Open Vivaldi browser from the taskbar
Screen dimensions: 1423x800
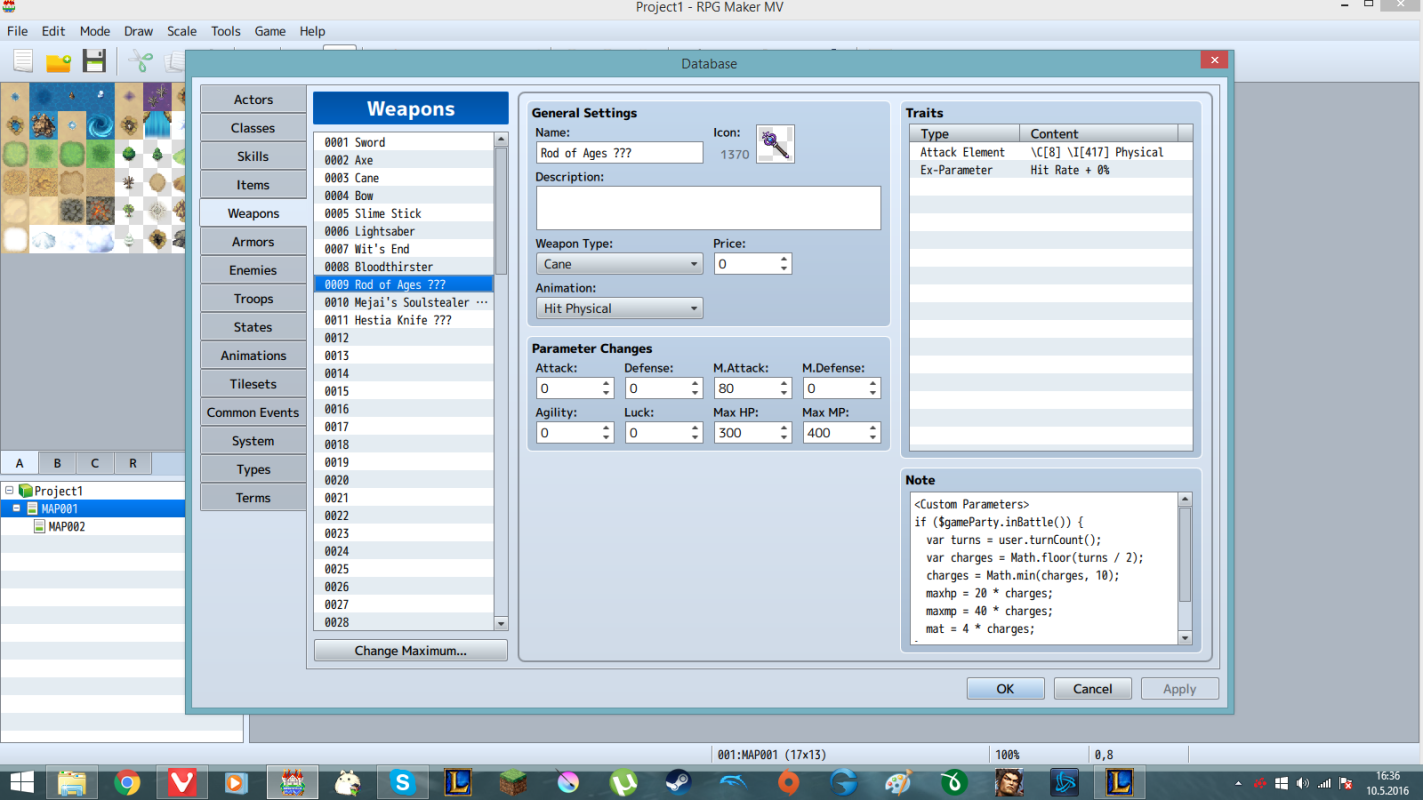point(181,782)
